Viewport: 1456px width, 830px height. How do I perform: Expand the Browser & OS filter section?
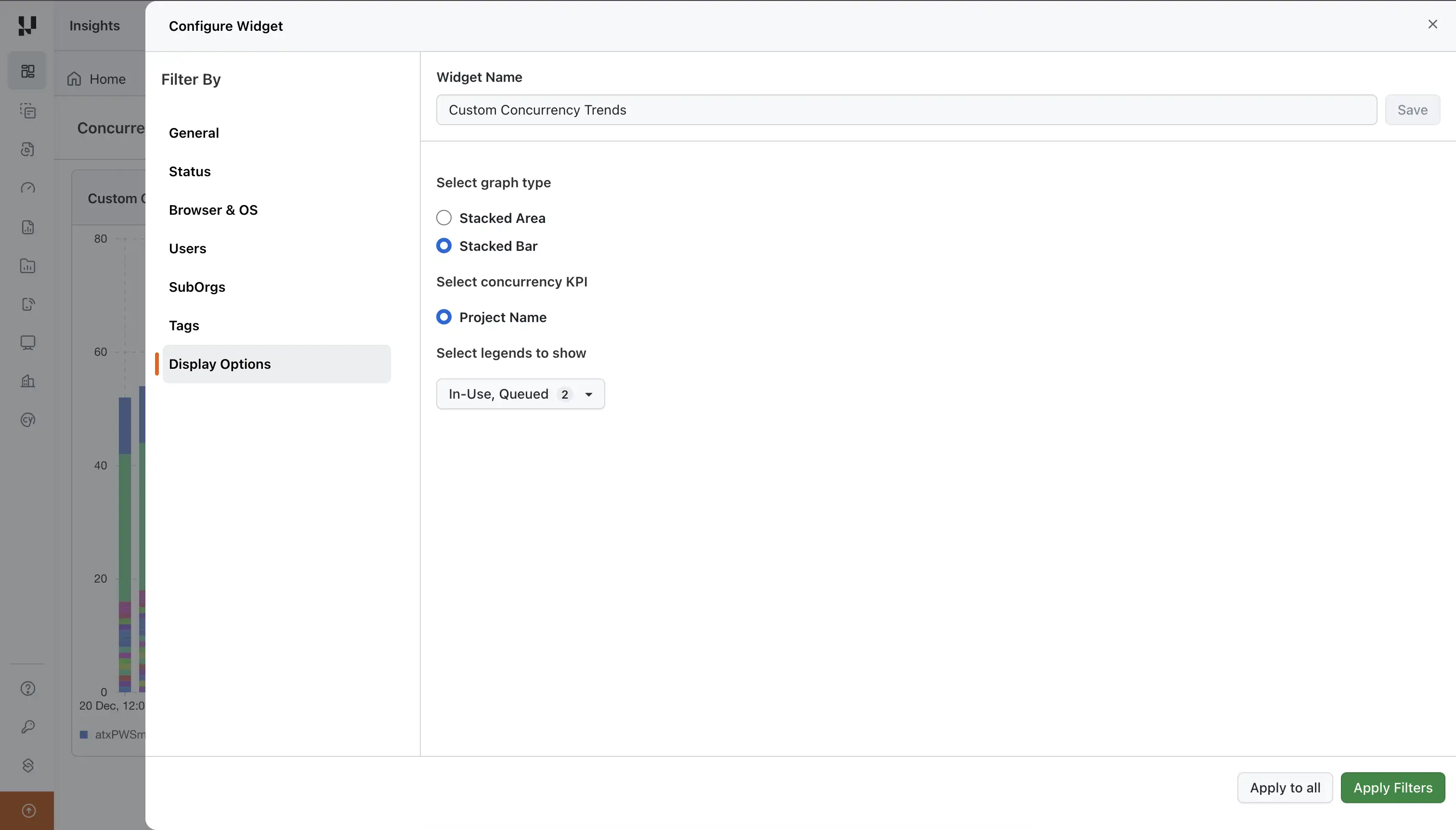point(214,209)
